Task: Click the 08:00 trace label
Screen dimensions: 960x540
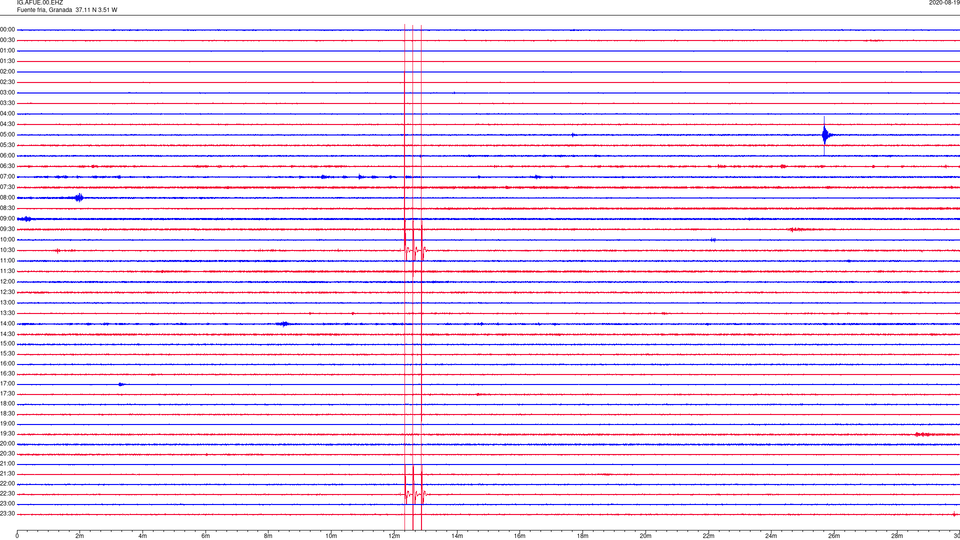Action: point(7,198)
